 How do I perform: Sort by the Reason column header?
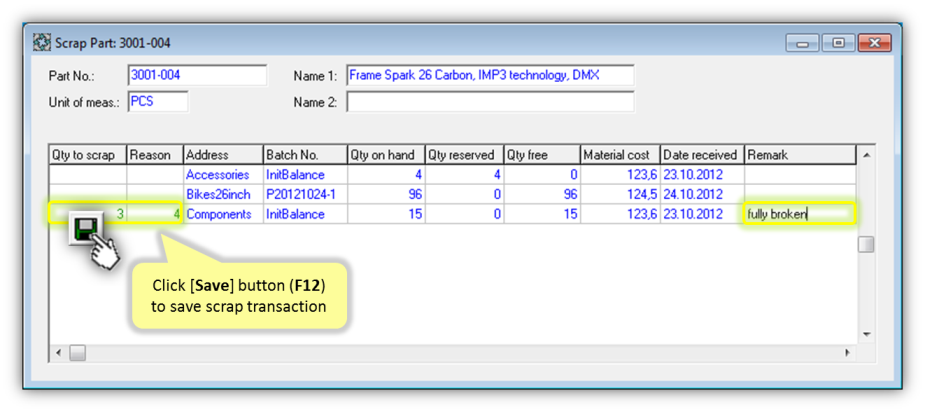154,155
